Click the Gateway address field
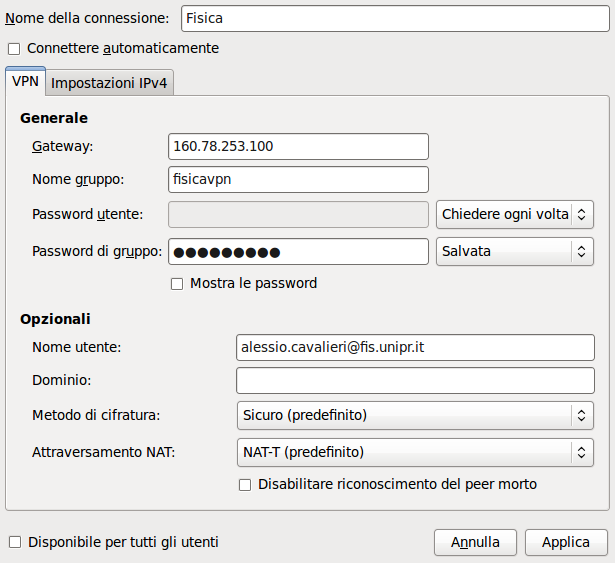 (298, 146)
